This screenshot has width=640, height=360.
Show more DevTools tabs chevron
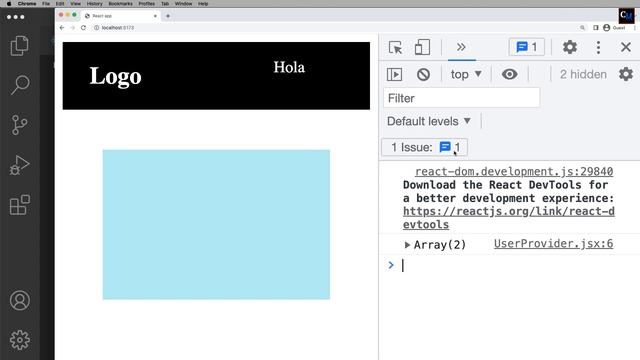461,47
